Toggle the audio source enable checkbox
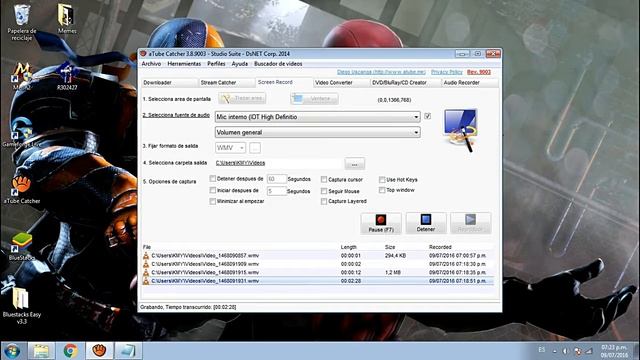 427,116
